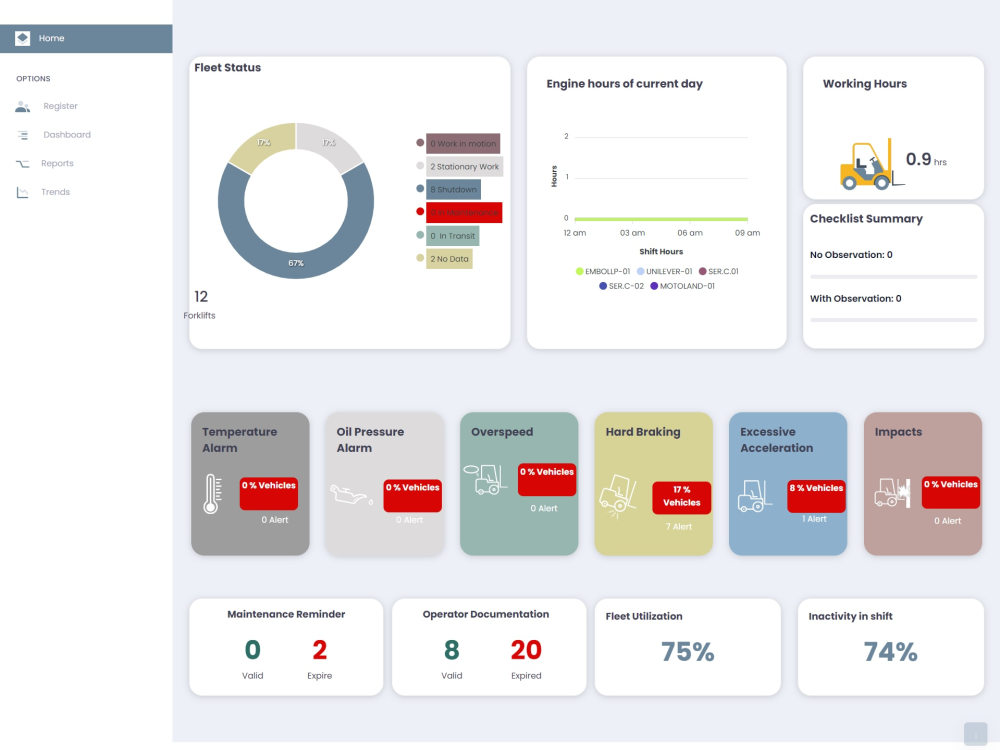Click Maintenance Reminder valid count 0
Viewport: 1000px width, 750px height.
(x=253, y=650)
